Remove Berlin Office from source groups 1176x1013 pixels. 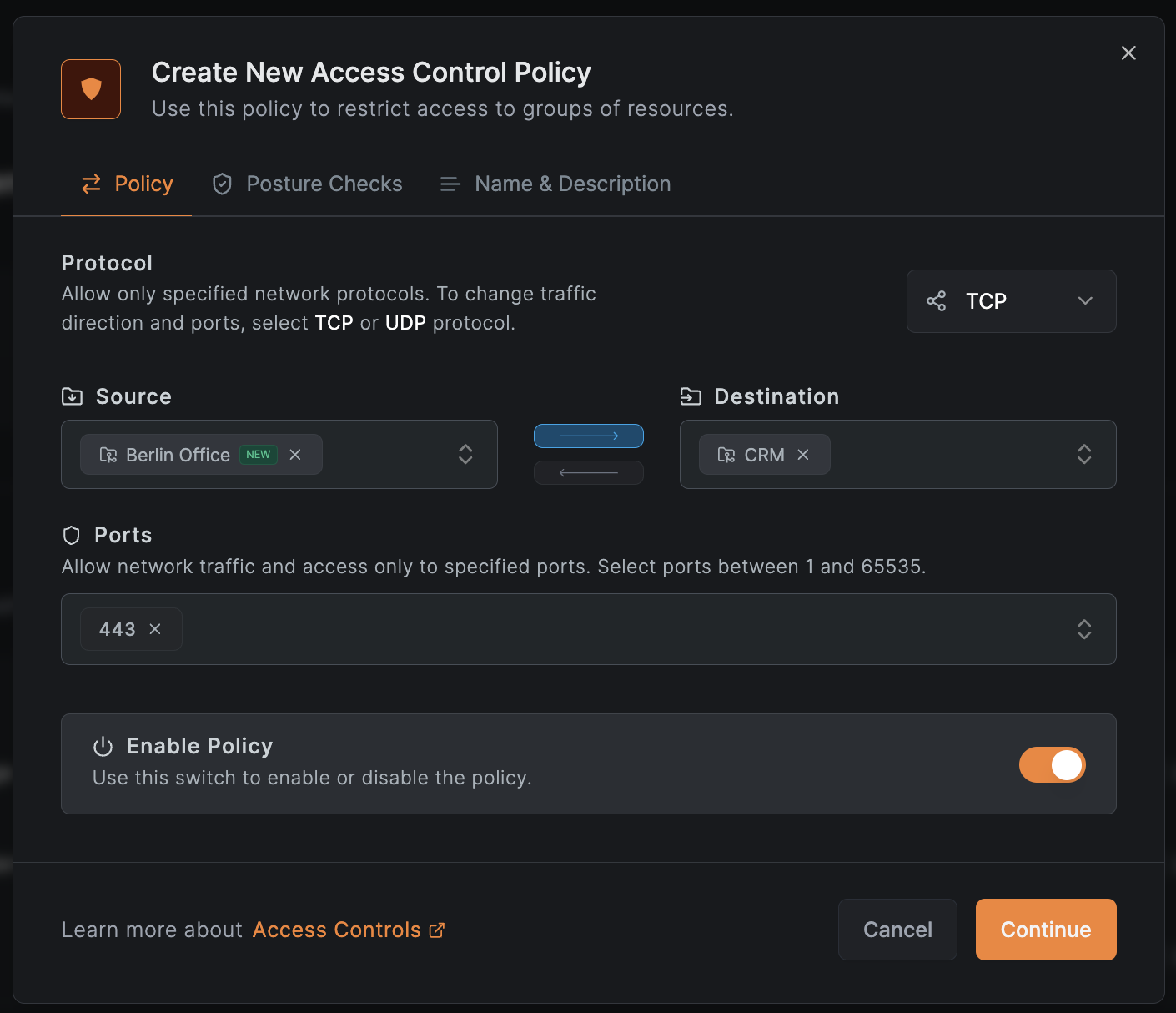click(x=295, y=455)
